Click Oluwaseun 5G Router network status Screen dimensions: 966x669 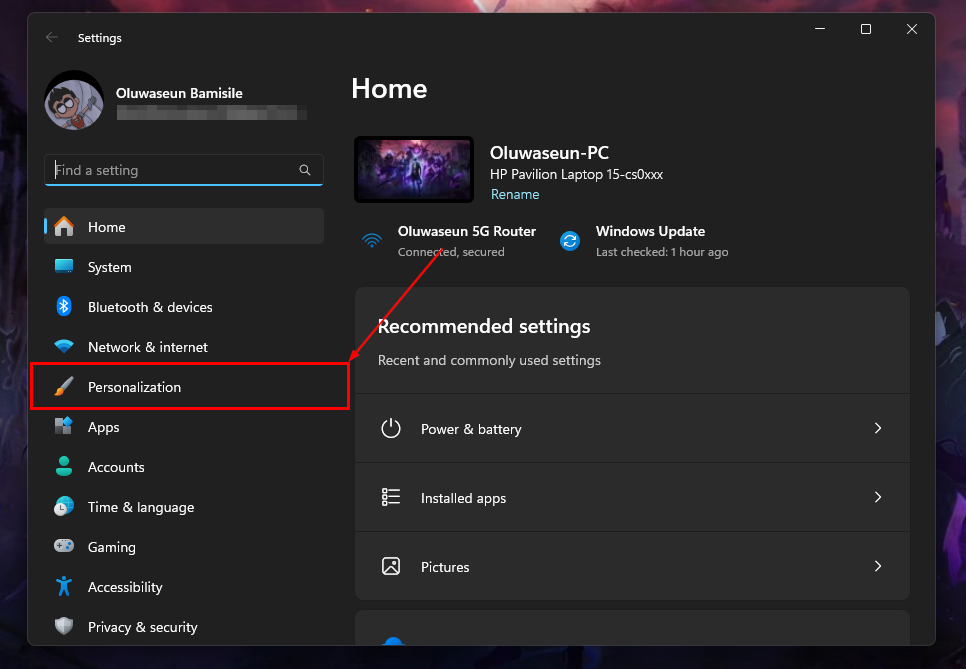click(466, 232)
